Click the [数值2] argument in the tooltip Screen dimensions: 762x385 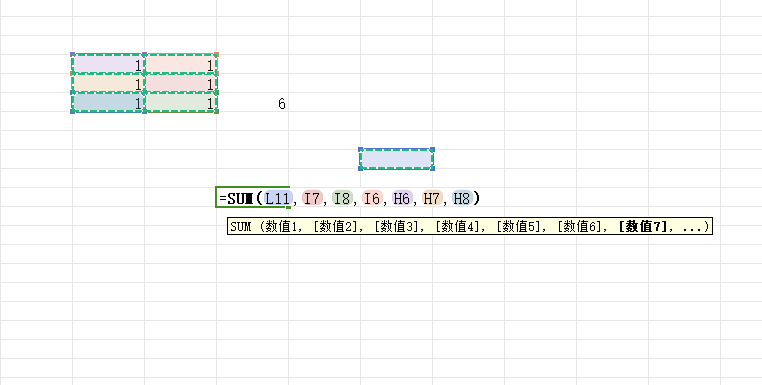pyautogui.click(x=335, y=227)
